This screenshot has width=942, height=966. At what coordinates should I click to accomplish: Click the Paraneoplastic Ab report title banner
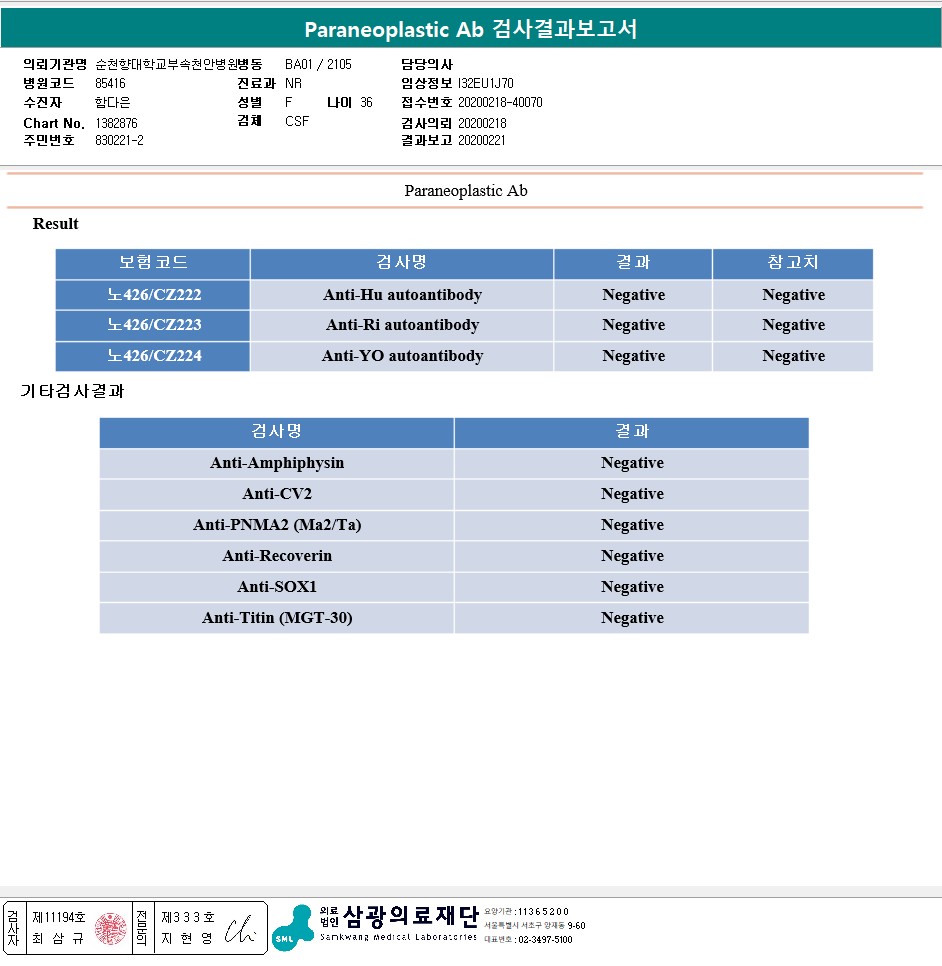pyautogui.click(x=471, y=29)
